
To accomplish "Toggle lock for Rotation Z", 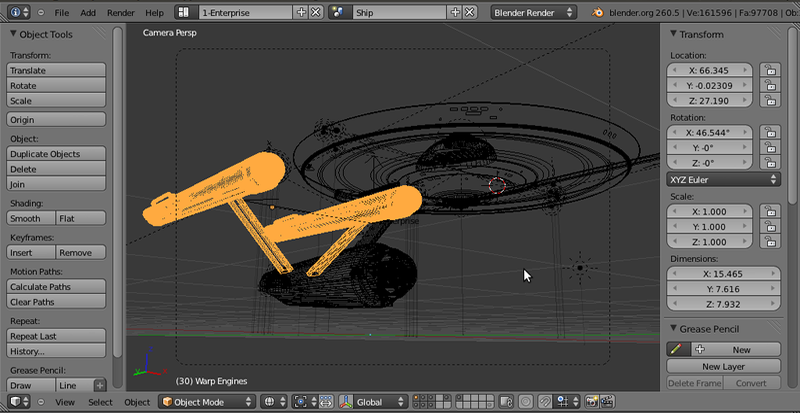I will [770, 162].
